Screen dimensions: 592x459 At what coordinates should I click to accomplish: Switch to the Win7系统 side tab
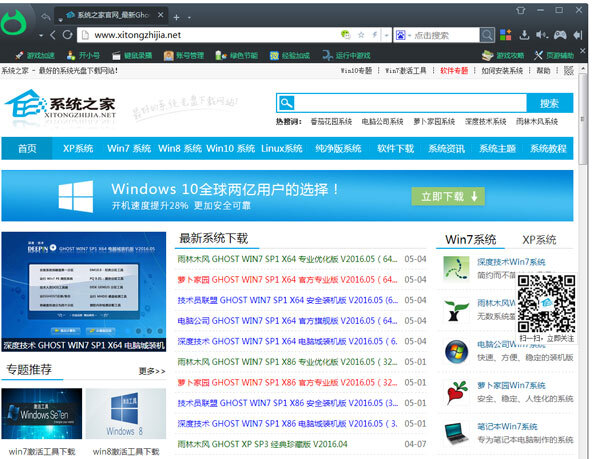point(470,240)
